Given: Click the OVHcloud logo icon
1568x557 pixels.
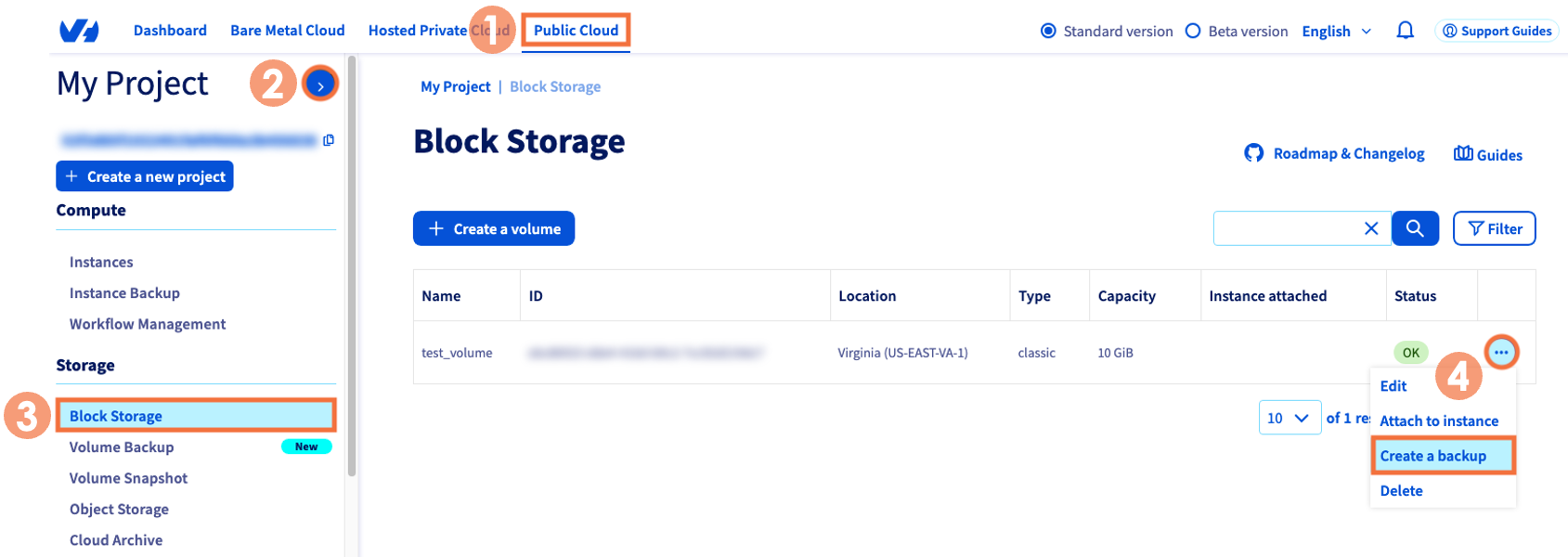Looking at the screenshot, I should (x=79, y=31).
